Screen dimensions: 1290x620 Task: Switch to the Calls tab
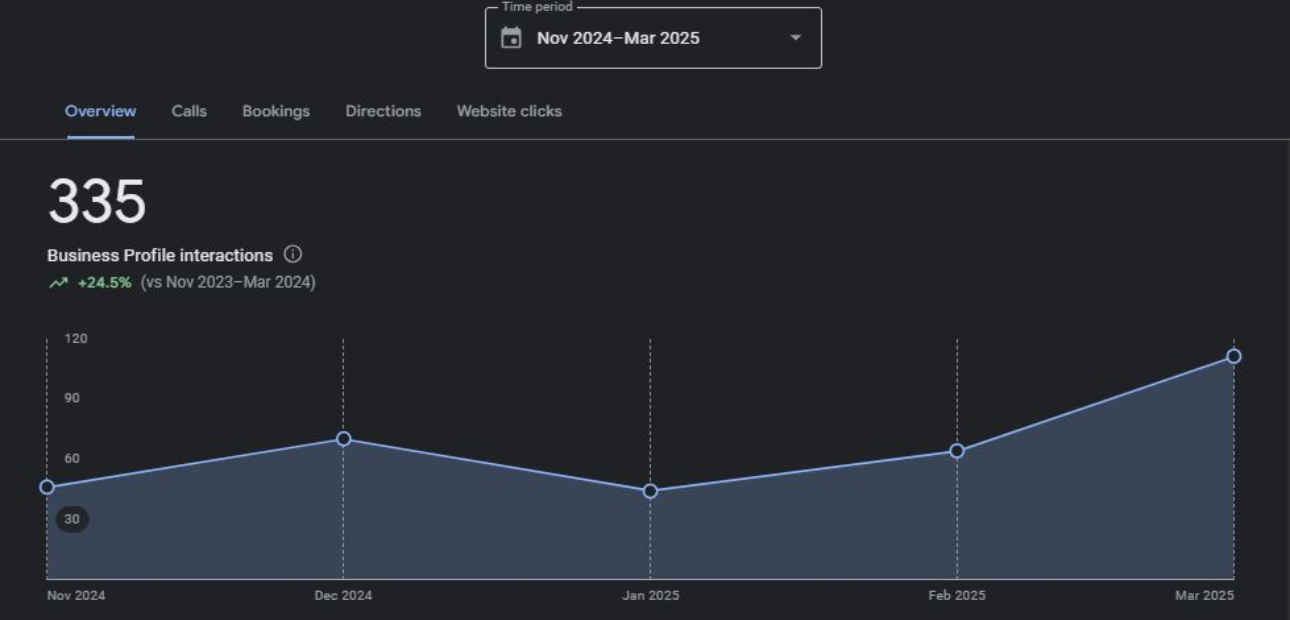[x=189, y=111]
